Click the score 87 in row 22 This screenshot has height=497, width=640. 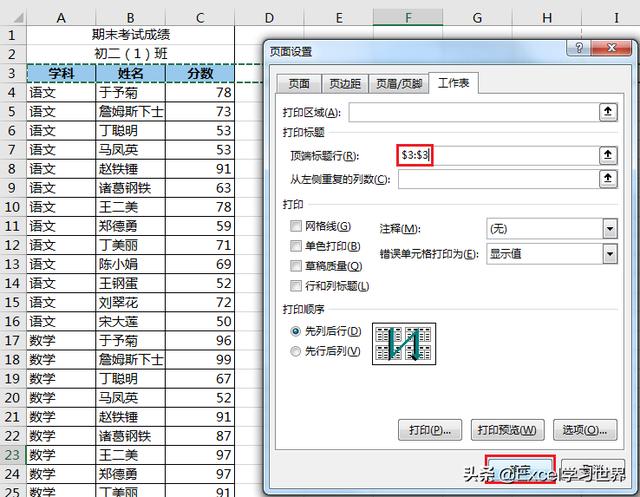coord(200,436)
